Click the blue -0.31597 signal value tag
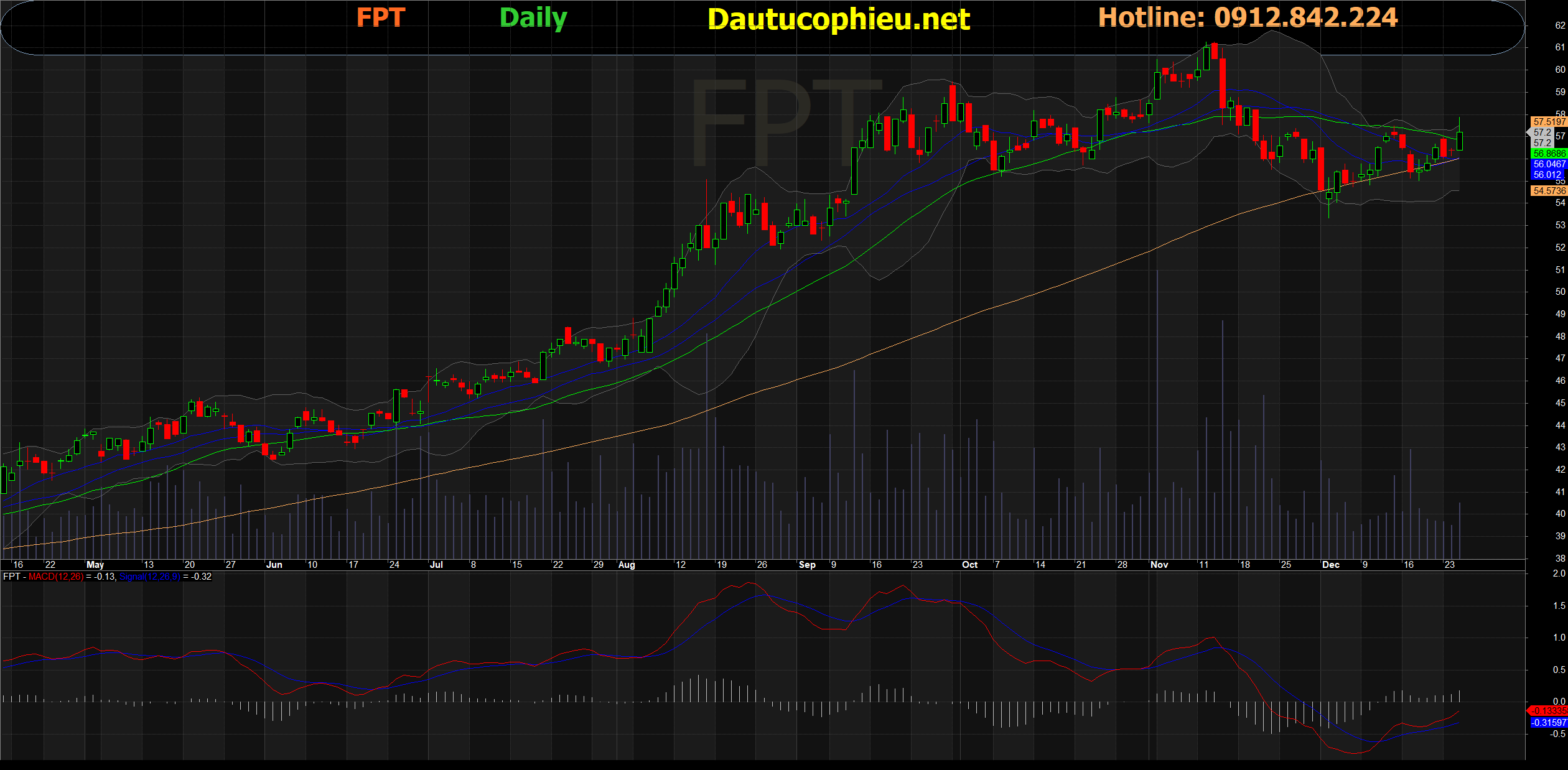 point(1548,723)
